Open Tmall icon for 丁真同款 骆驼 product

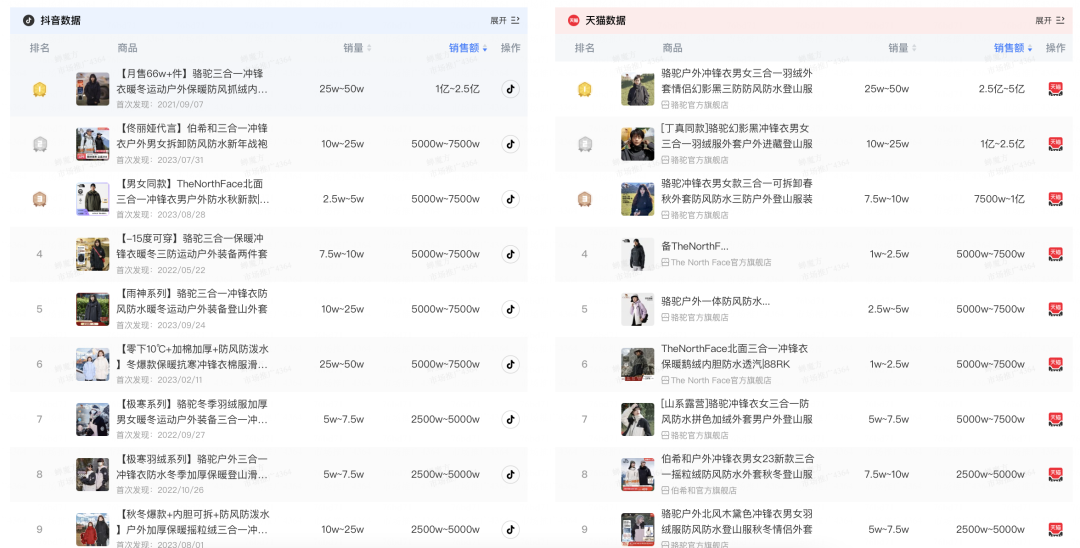1055,144
